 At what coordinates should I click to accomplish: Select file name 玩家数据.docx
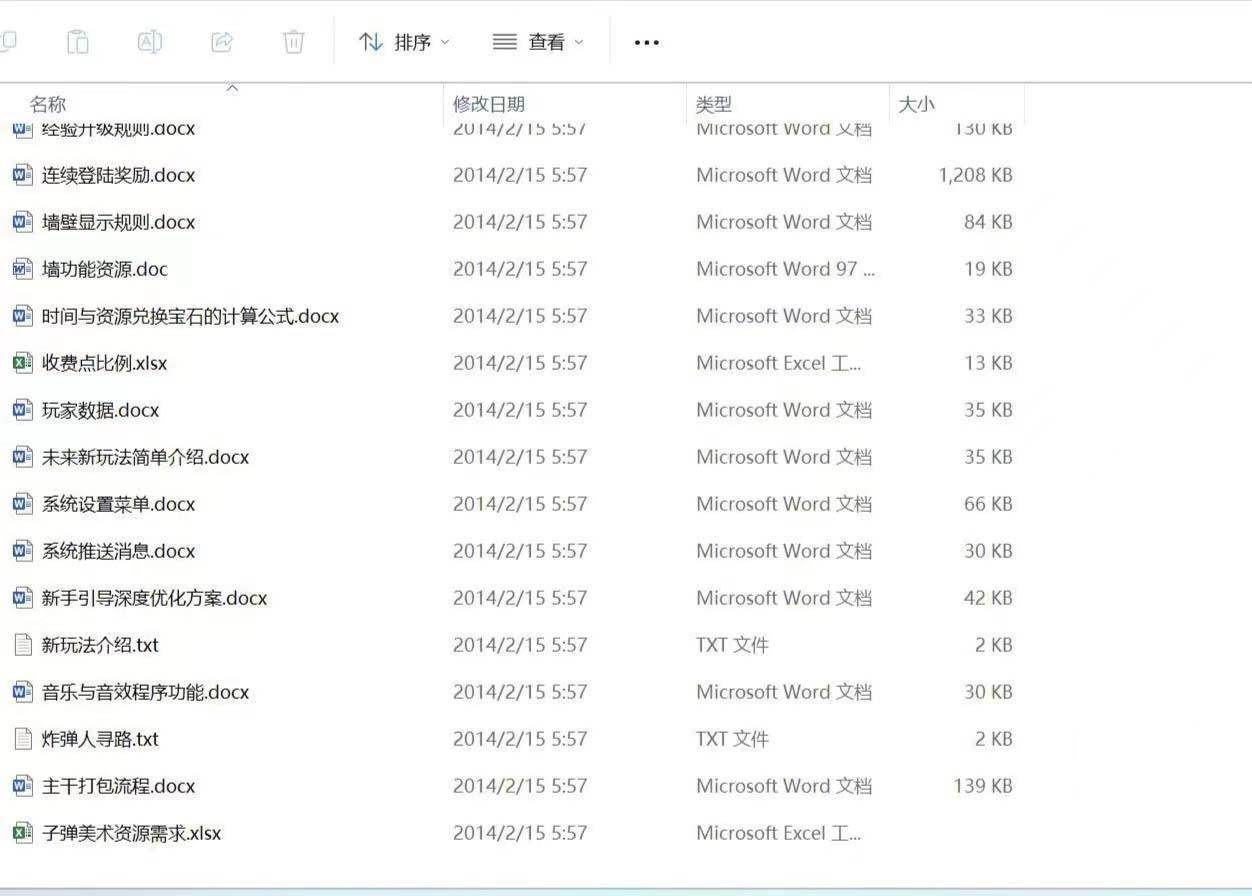[x=100, y=410]
